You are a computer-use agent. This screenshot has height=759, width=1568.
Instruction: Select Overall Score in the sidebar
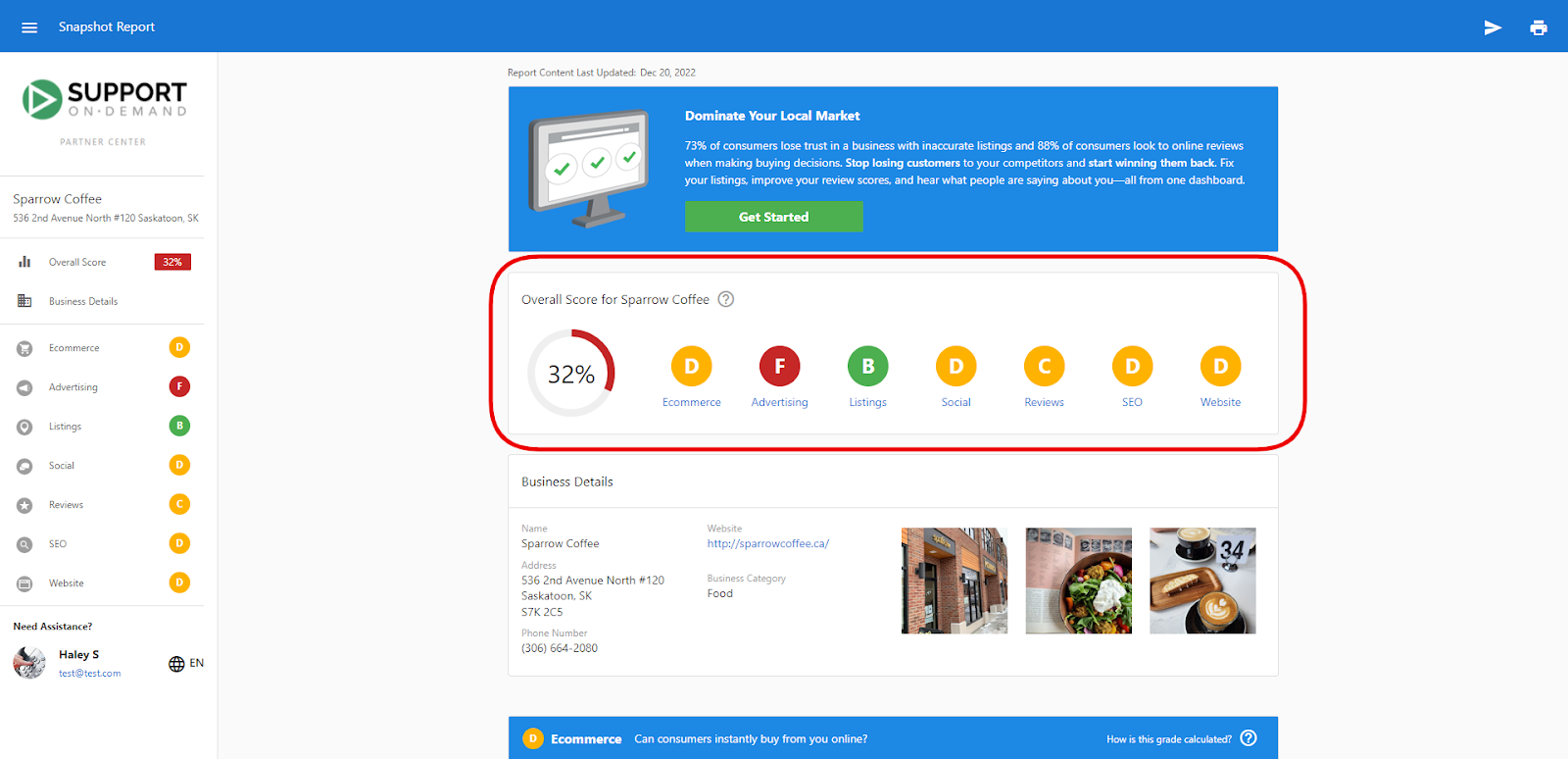click(77, 262)
